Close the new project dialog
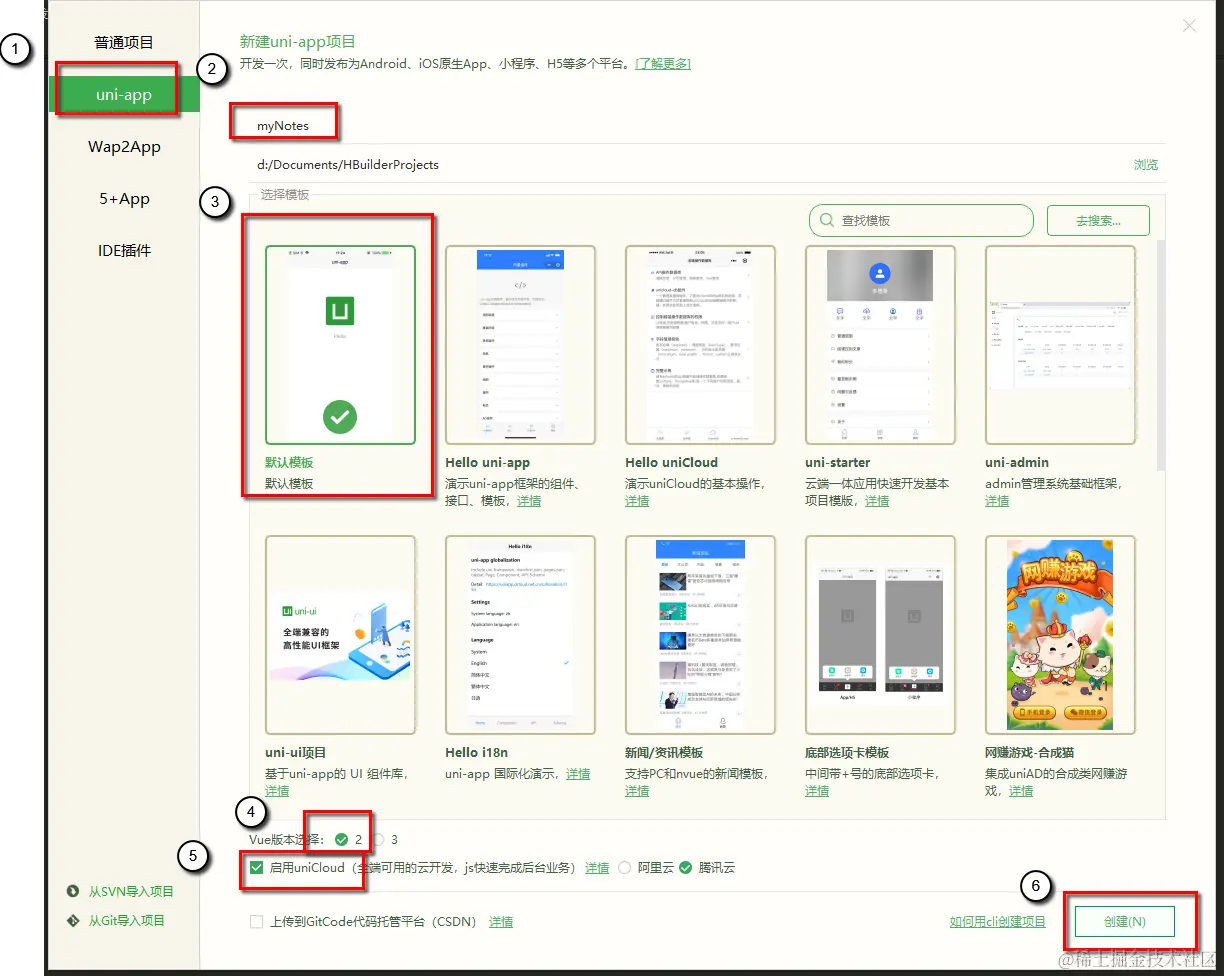The width and height of the screenshot is (1224, 976). 1189,26
